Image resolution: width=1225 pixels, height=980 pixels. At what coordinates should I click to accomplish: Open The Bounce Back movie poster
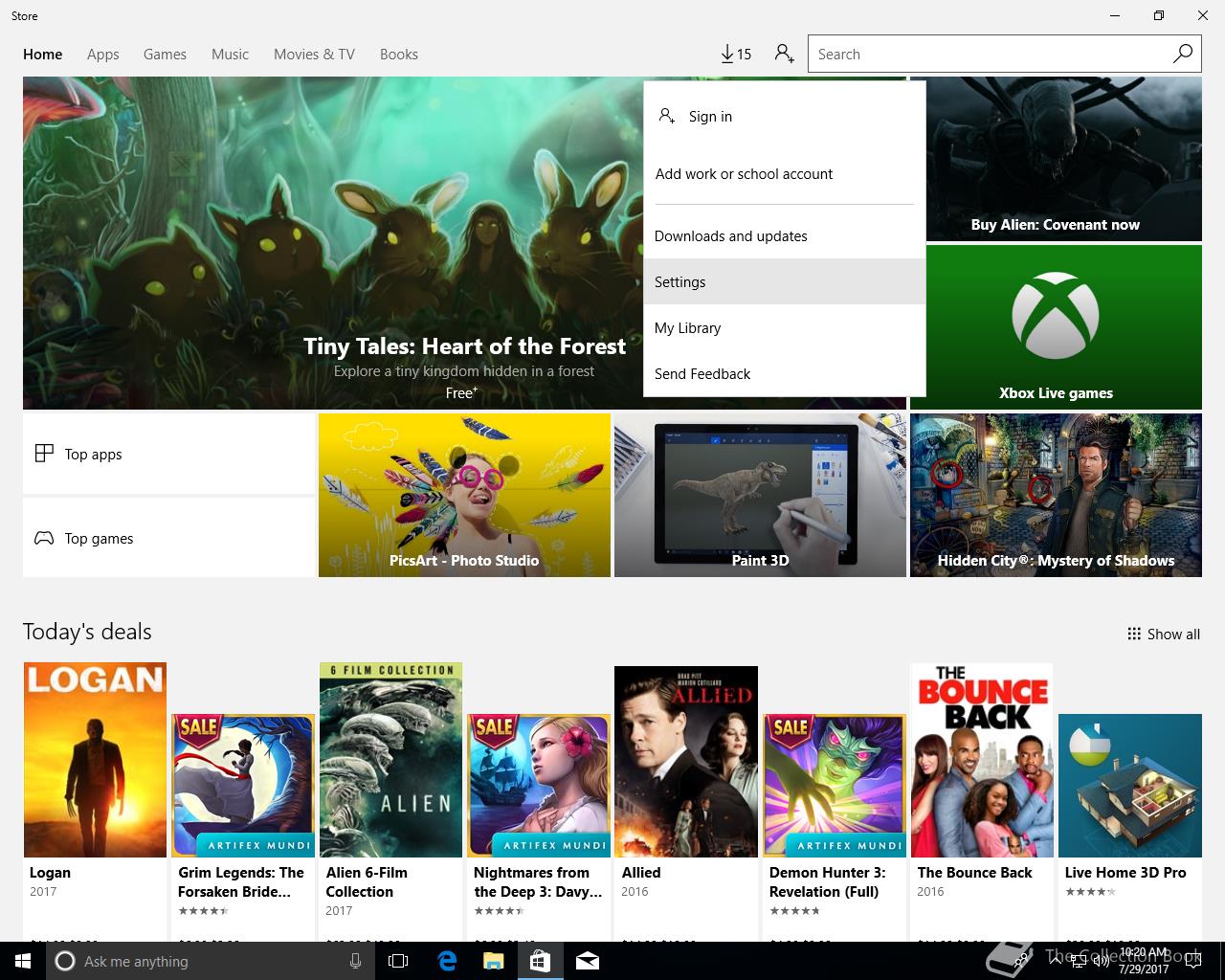pyautogui.click(x=982, y=760)
